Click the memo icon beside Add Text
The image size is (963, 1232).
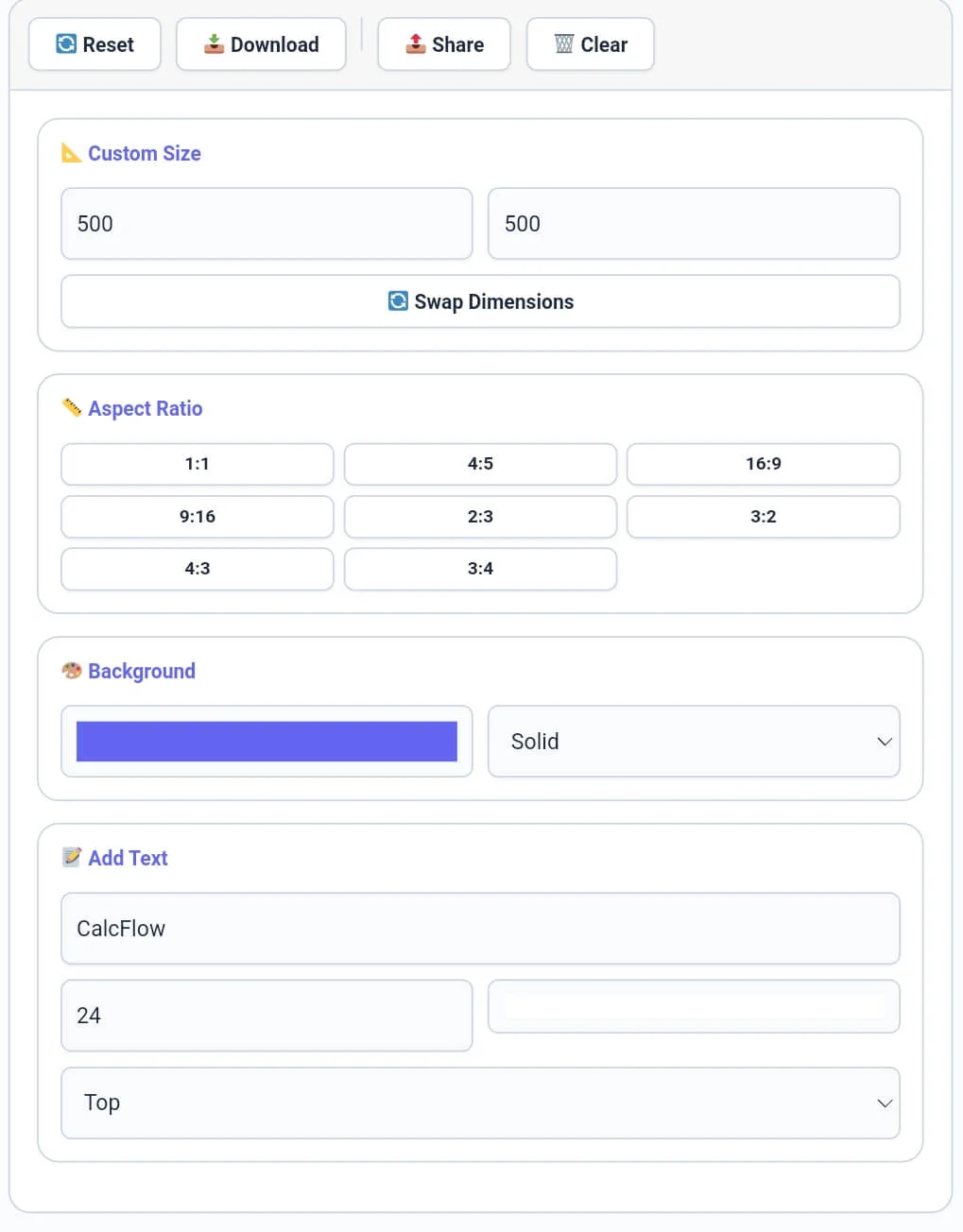pos(73,857)
